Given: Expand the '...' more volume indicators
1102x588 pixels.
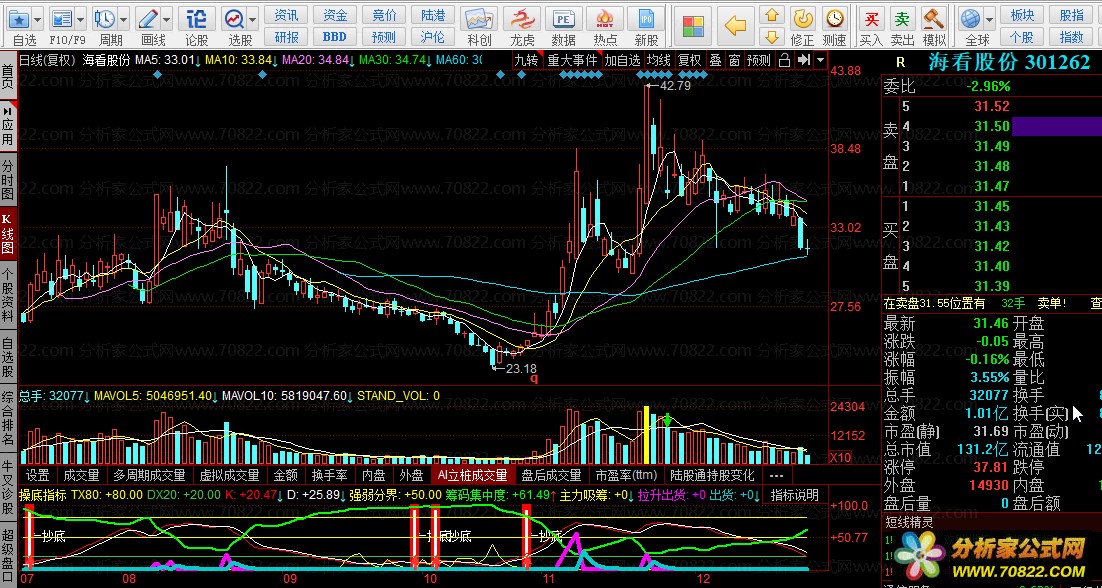Looking at the screenshot, I should (777, 476).
